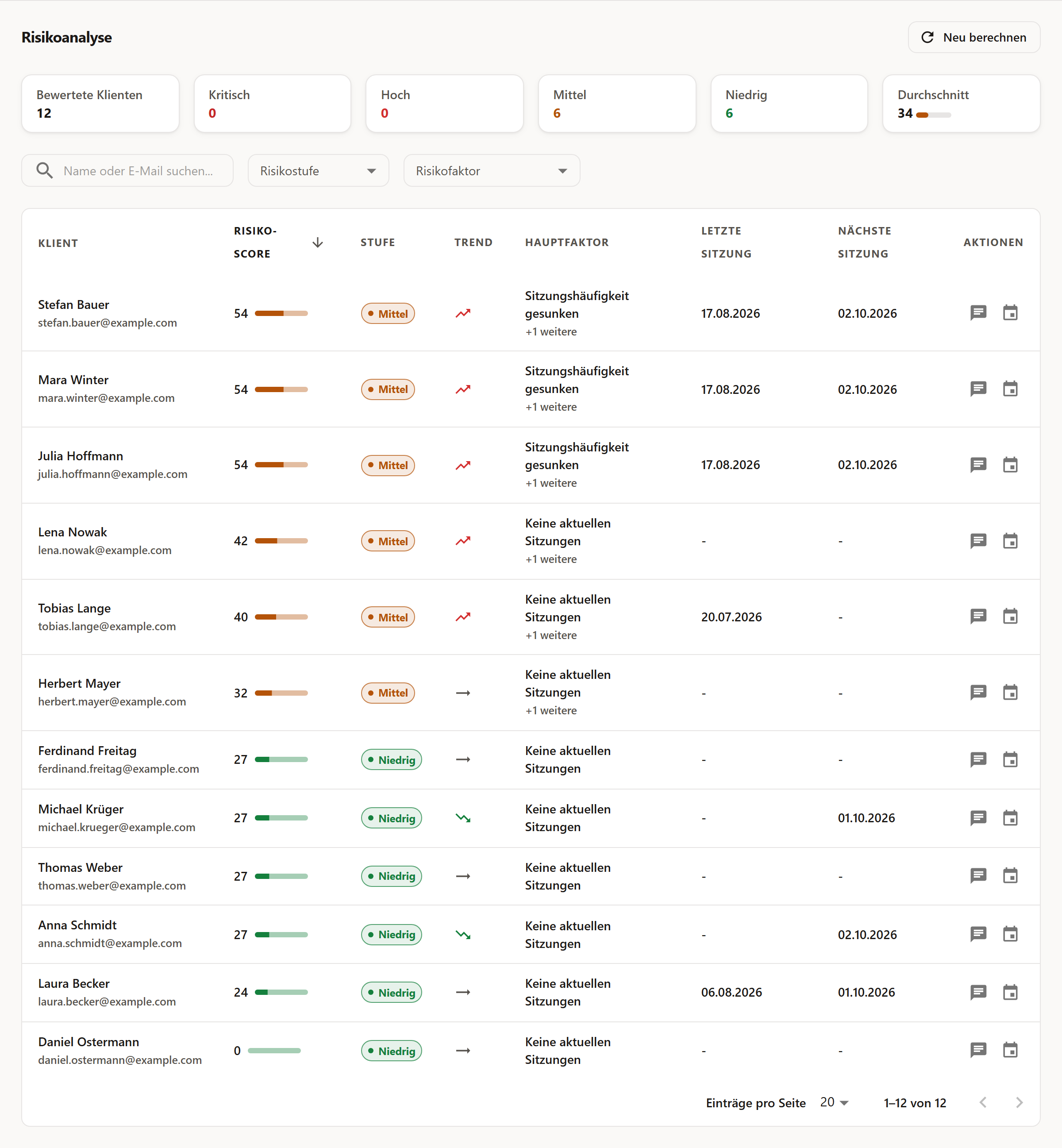Select the Niedrig summary card
The image size is (1062, 1148).
point(789,104)
